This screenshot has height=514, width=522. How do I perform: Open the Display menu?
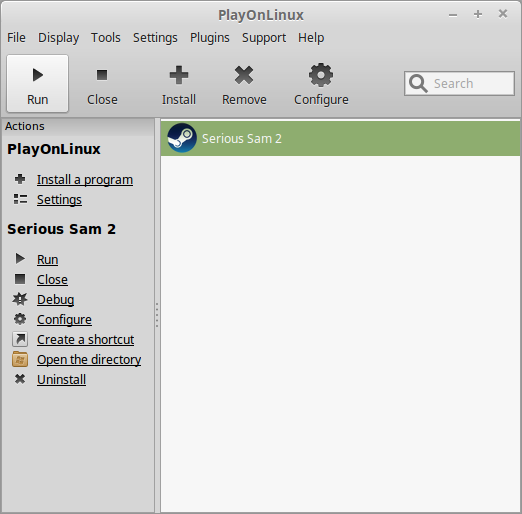click(58, 38)
